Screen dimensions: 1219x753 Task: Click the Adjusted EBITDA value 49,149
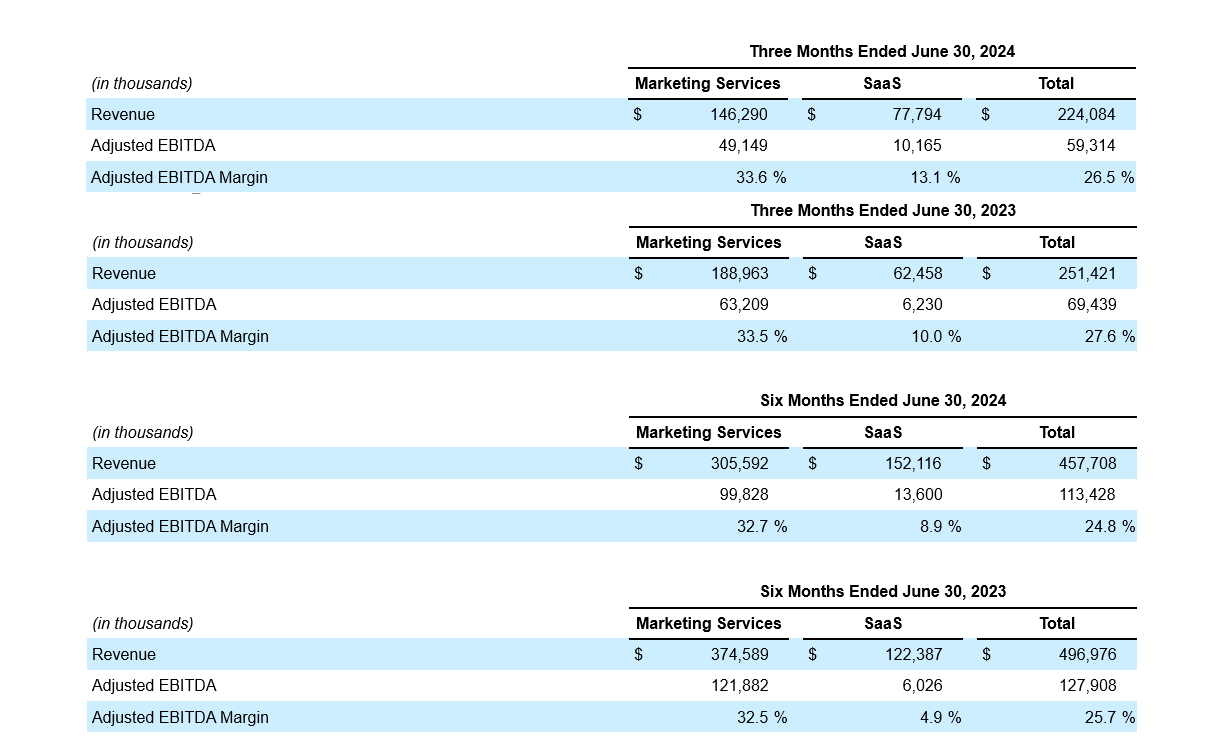tap(743, 146)
